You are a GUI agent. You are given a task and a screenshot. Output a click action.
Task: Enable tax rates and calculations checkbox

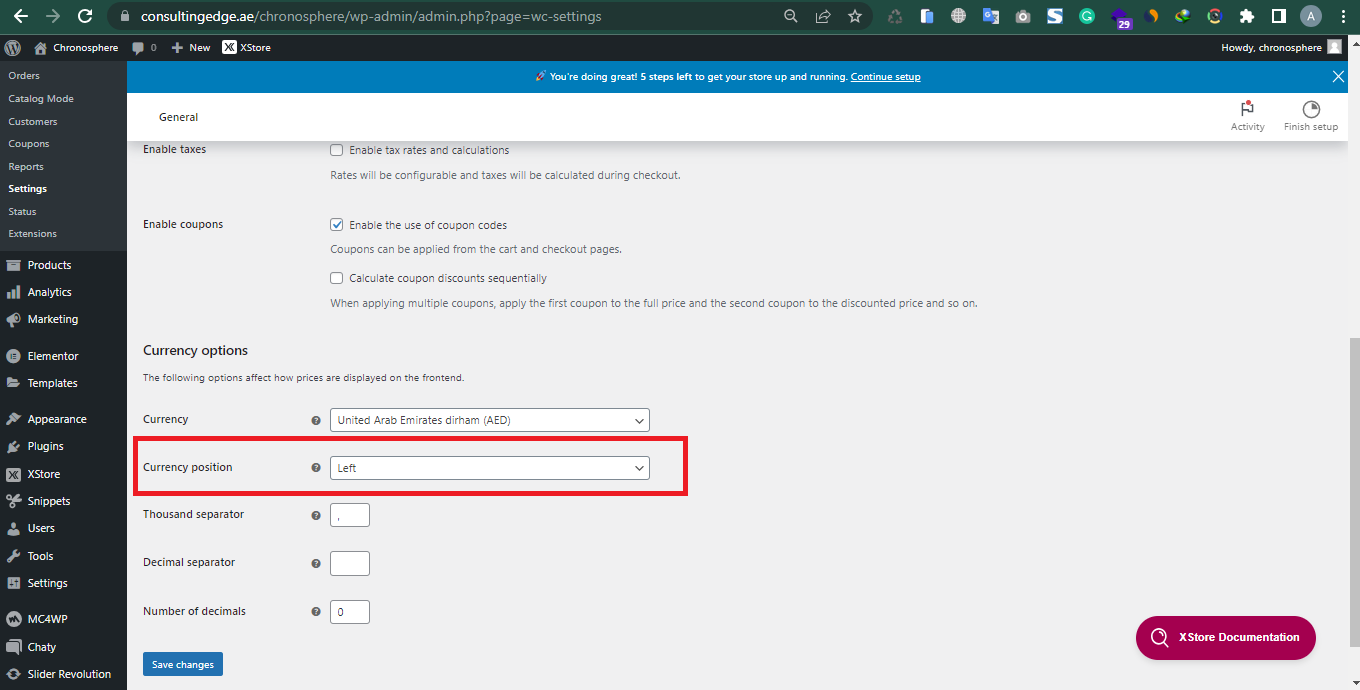pos(337,150)
